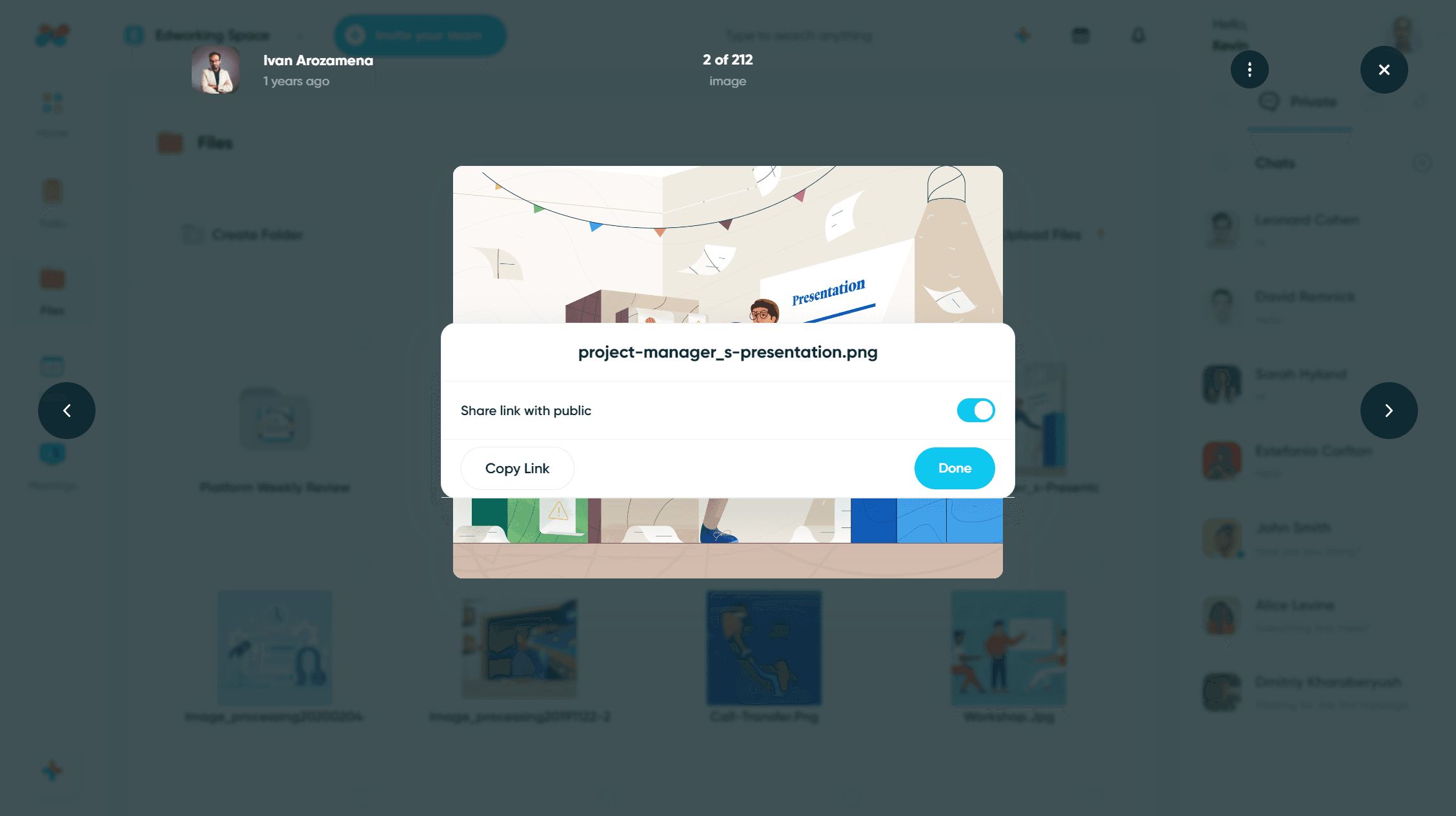Image resolution: width=1456 pixels, height=816 pixels.
Task: Disable the Share link with public toggle
Action: point(976,411)
